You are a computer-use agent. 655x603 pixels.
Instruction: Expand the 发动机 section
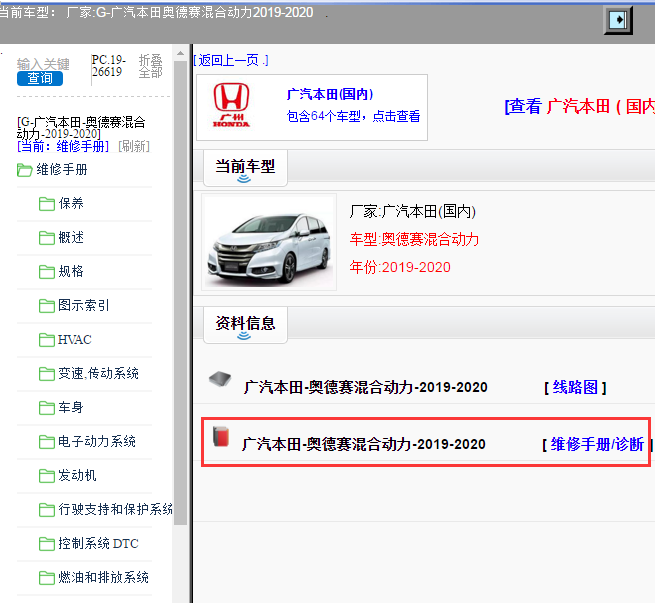(x=77, y=475)
